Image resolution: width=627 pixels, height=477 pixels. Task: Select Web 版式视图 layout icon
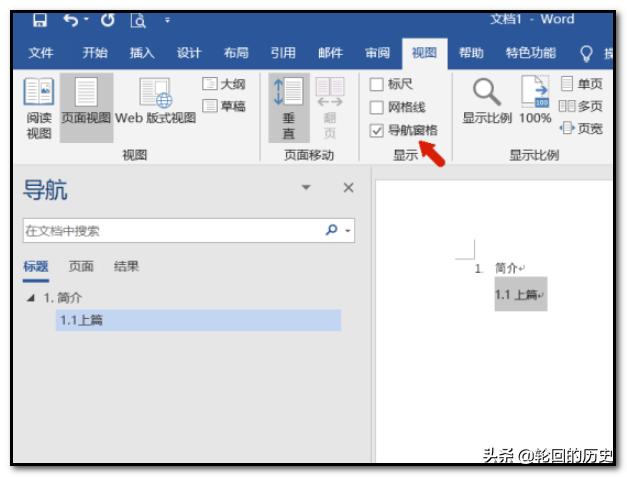157,108
